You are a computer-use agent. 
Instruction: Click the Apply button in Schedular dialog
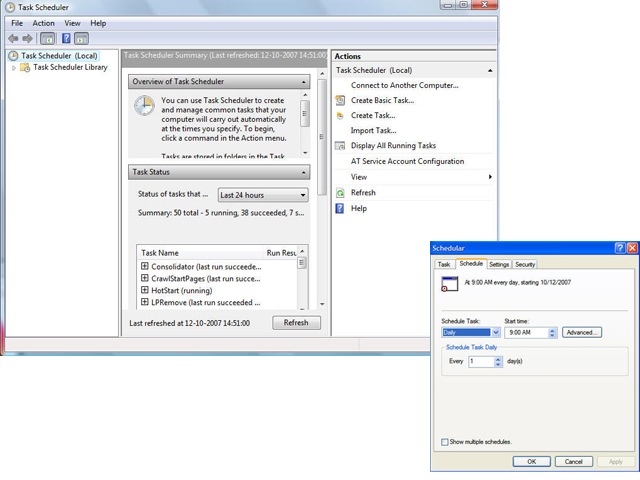616,462
